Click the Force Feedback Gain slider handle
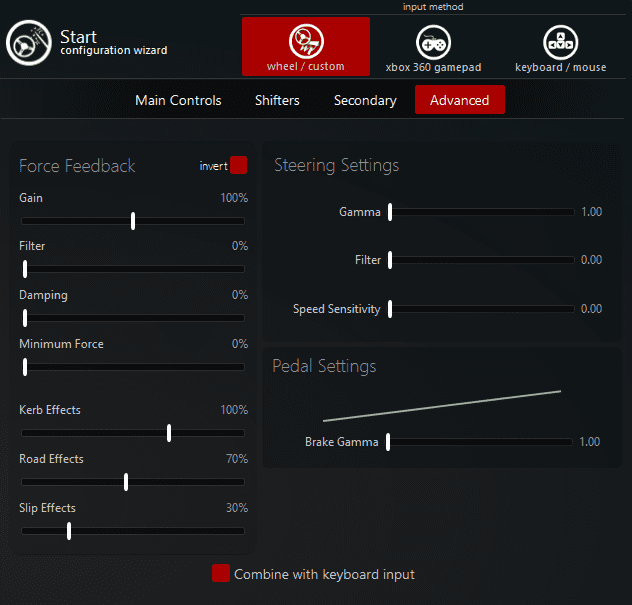Screen dimensions: 632x605 coord(133,221)
